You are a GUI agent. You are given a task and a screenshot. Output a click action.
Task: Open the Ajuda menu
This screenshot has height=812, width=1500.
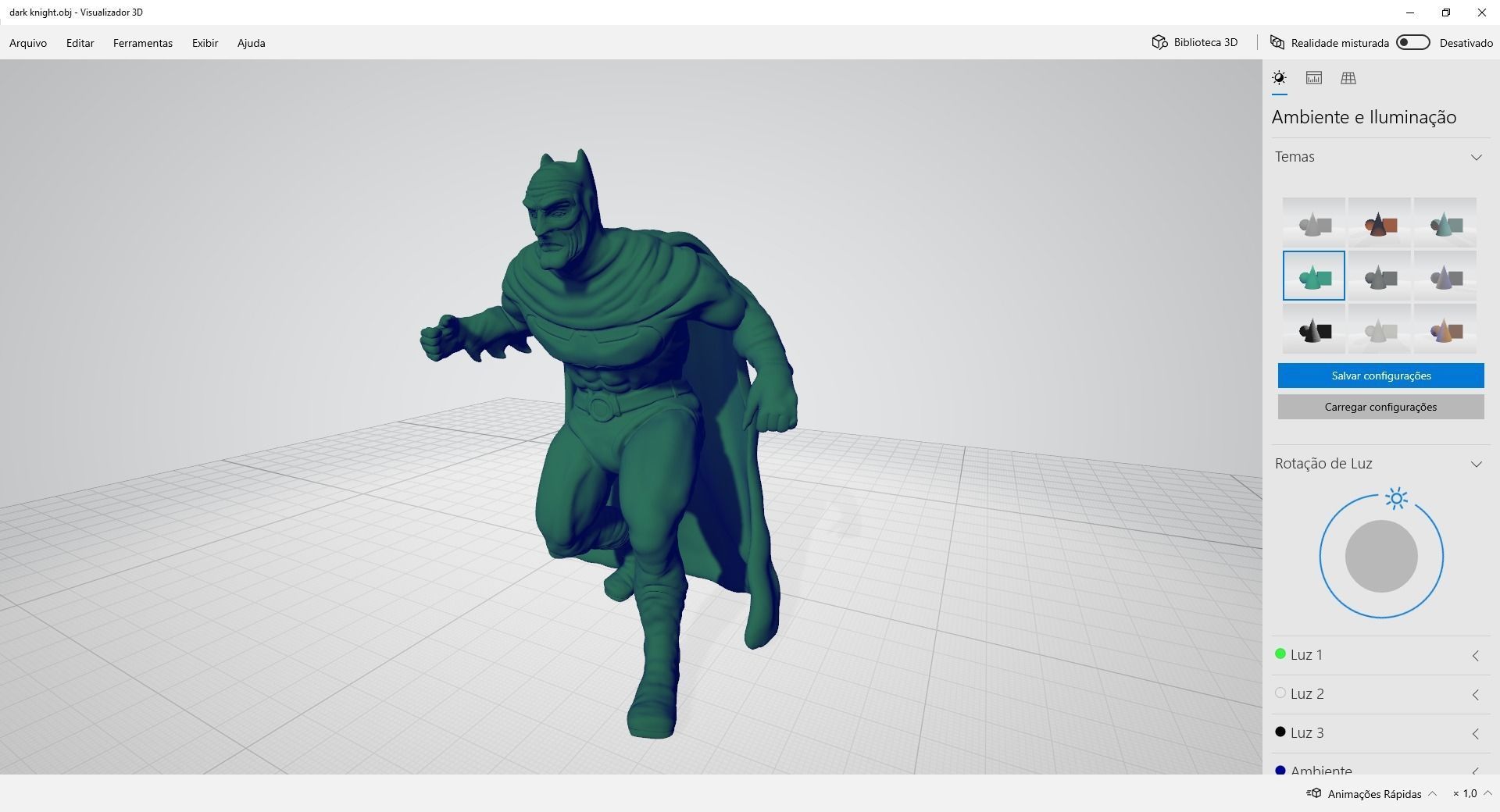[252, 43]
